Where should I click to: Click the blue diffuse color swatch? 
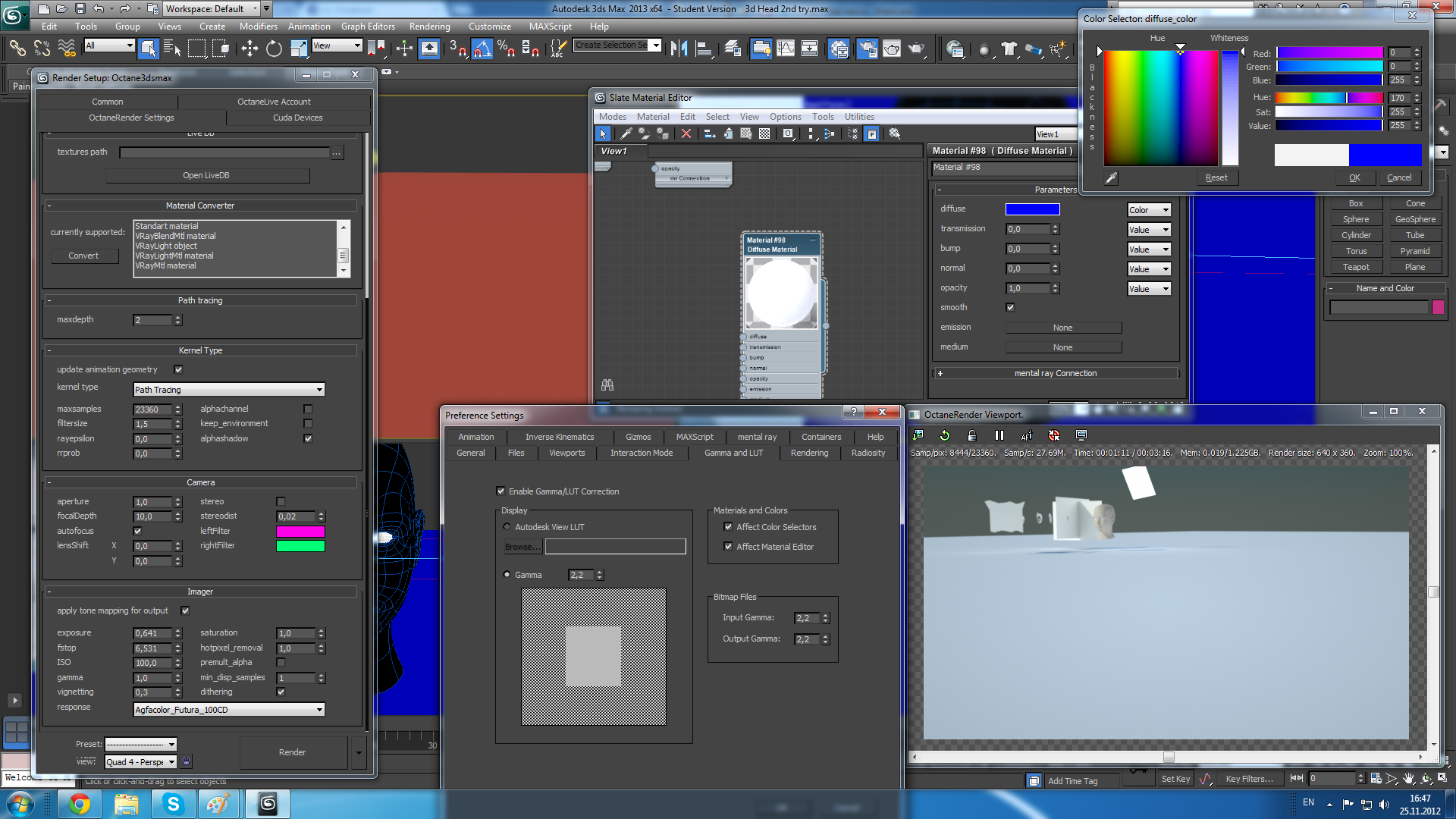pyautogui.click(x=1032, y=209)
